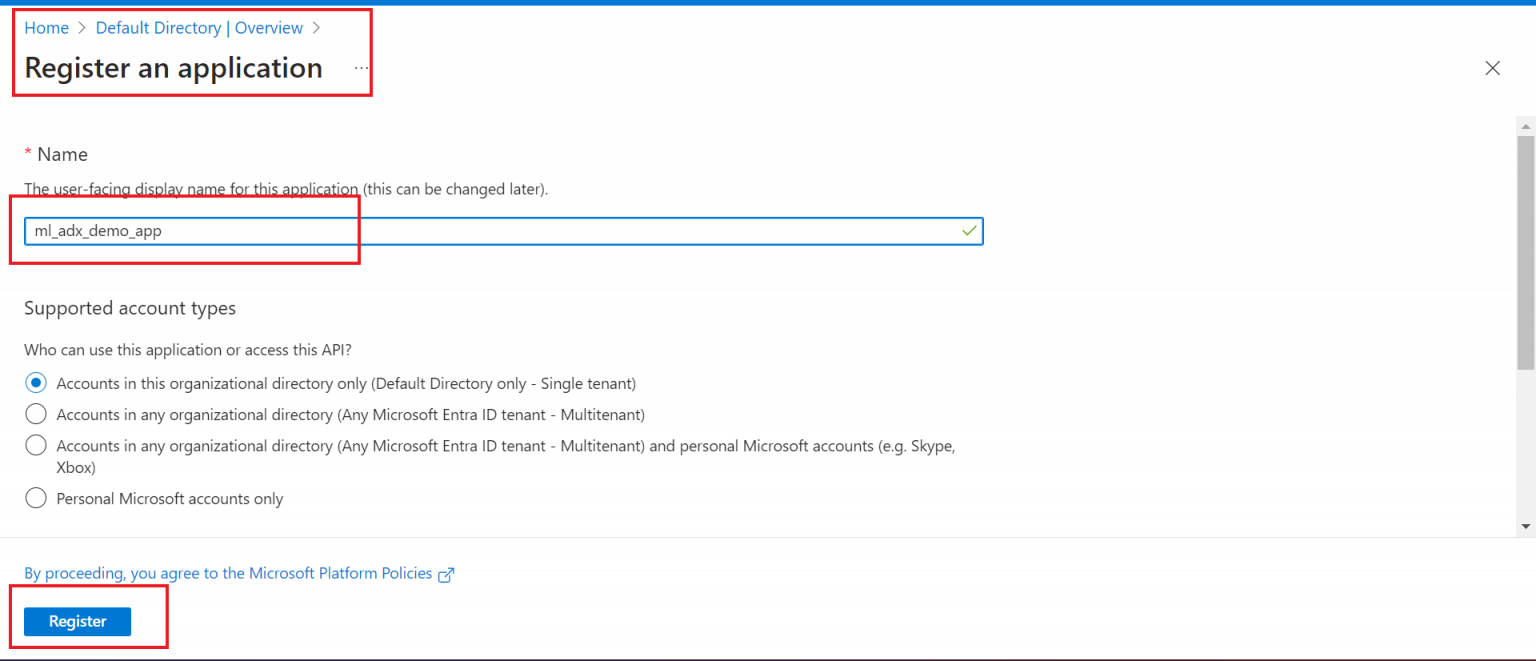Open the Microsoft Platform Policies link
The image size is (1536, 661).
pos(228,574)
